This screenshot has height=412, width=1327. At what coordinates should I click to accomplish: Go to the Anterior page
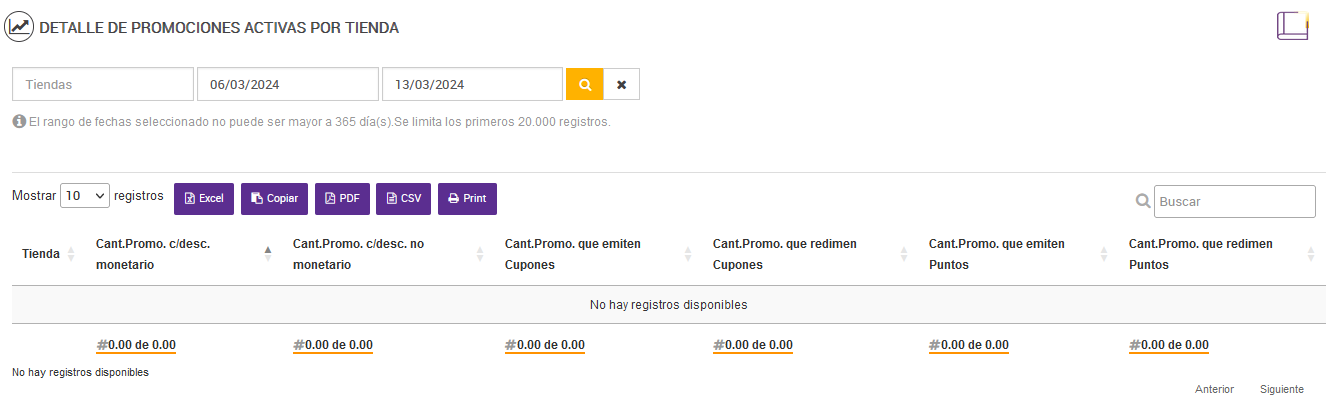click(x=1214, y=389)
